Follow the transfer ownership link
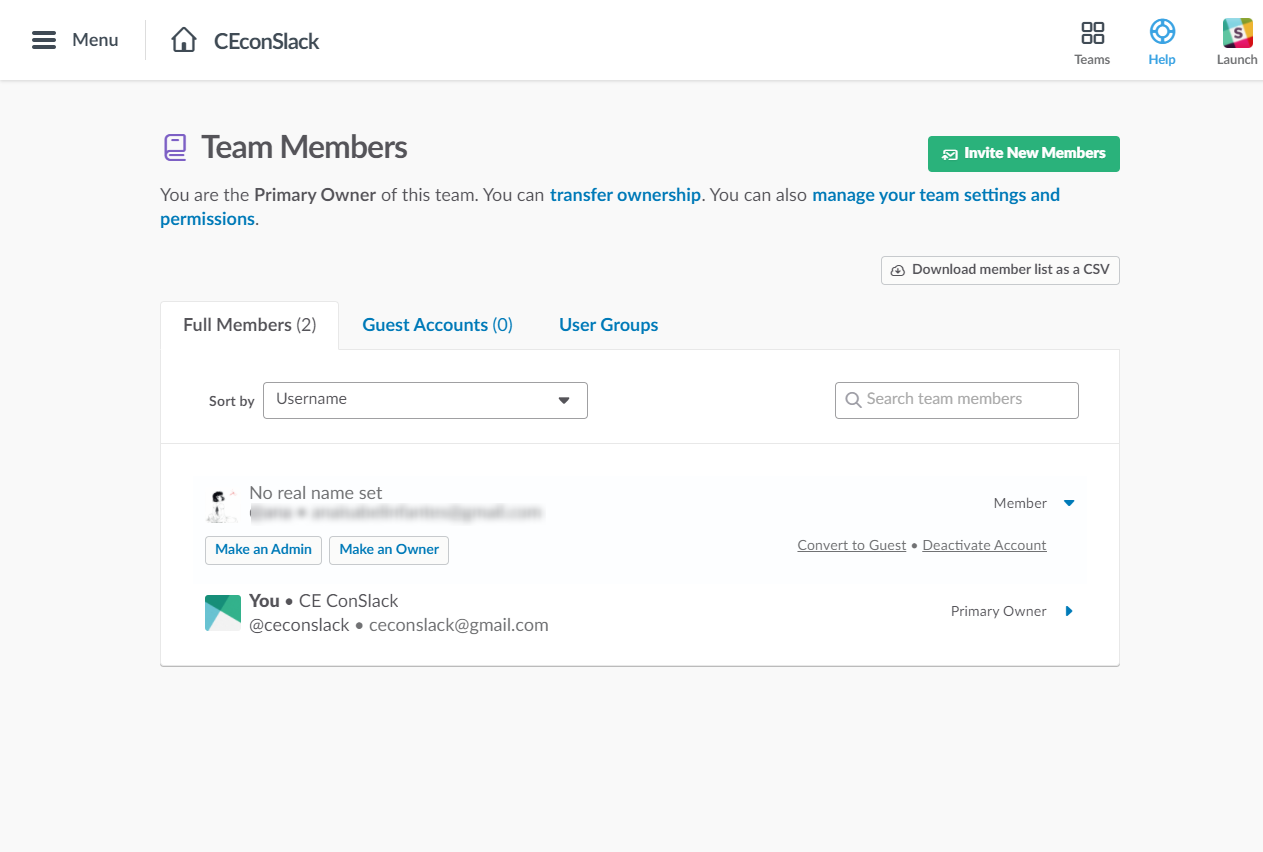Screen dimensions: 1263x852 (625, 195)
